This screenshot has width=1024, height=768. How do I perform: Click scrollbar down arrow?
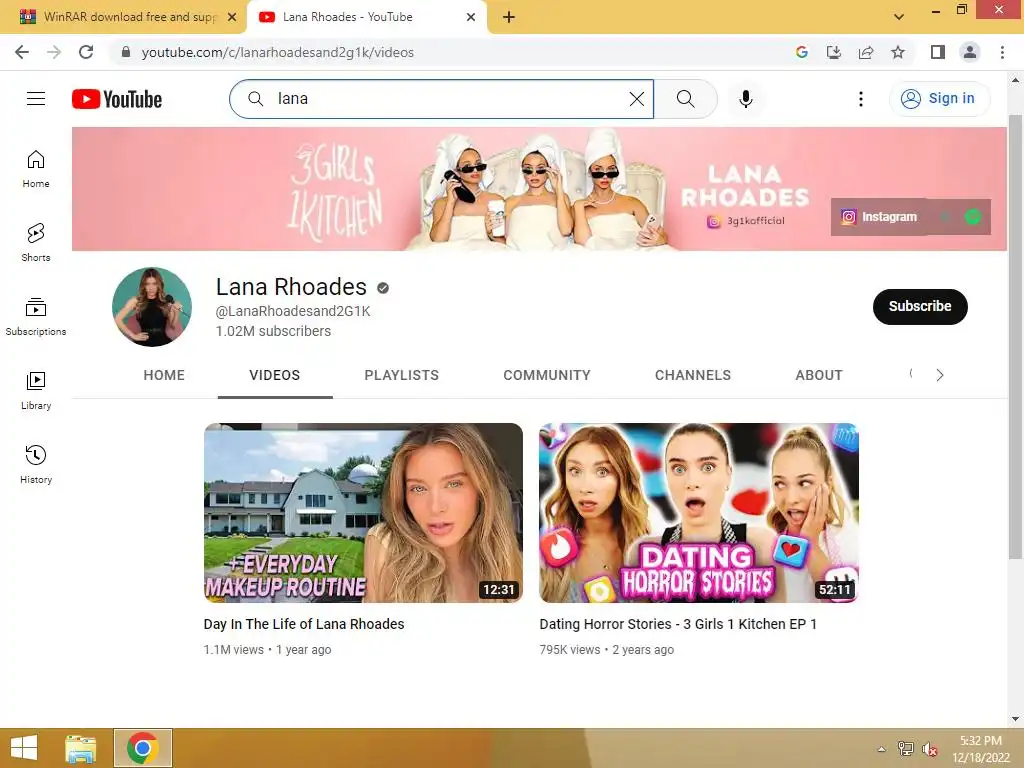coord(1015,719)
